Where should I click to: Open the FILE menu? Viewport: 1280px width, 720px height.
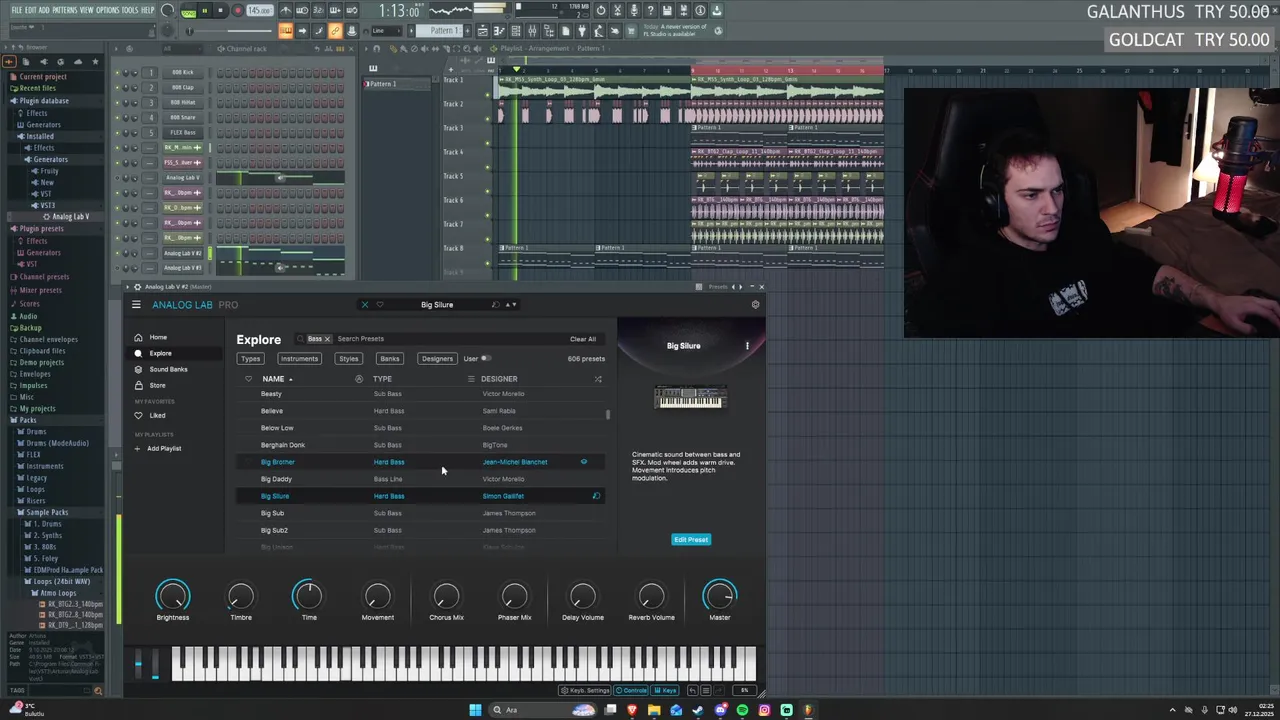click(17, 10)
